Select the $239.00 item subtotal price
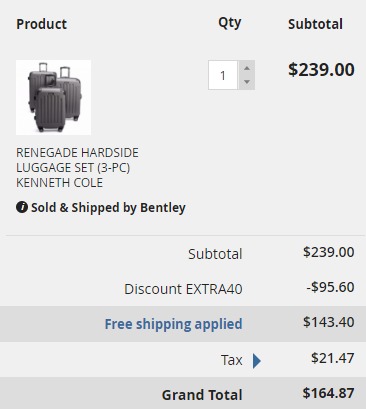The height and width of the screenshot is (409, 366). pos(321,70)
